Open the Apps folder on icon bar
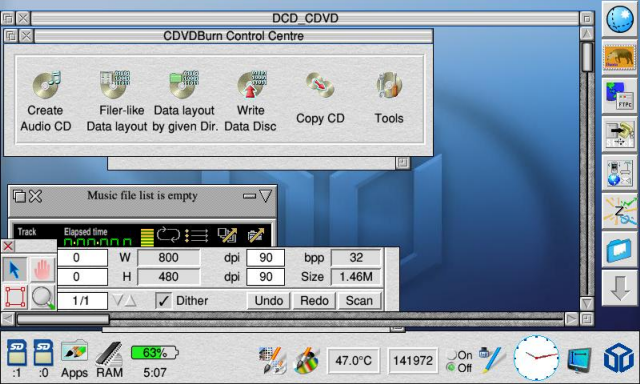The image size is (640, 384). tap(74, 358)
